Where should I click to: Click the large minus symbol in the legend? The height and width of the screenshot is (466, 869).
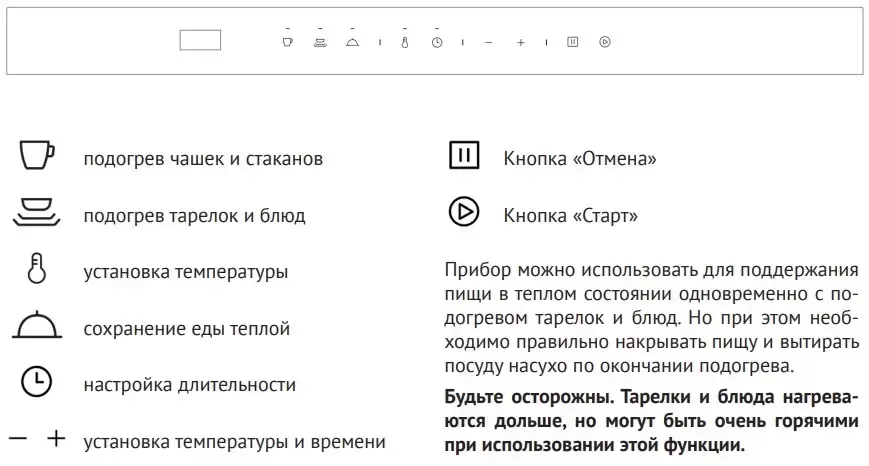17,439
